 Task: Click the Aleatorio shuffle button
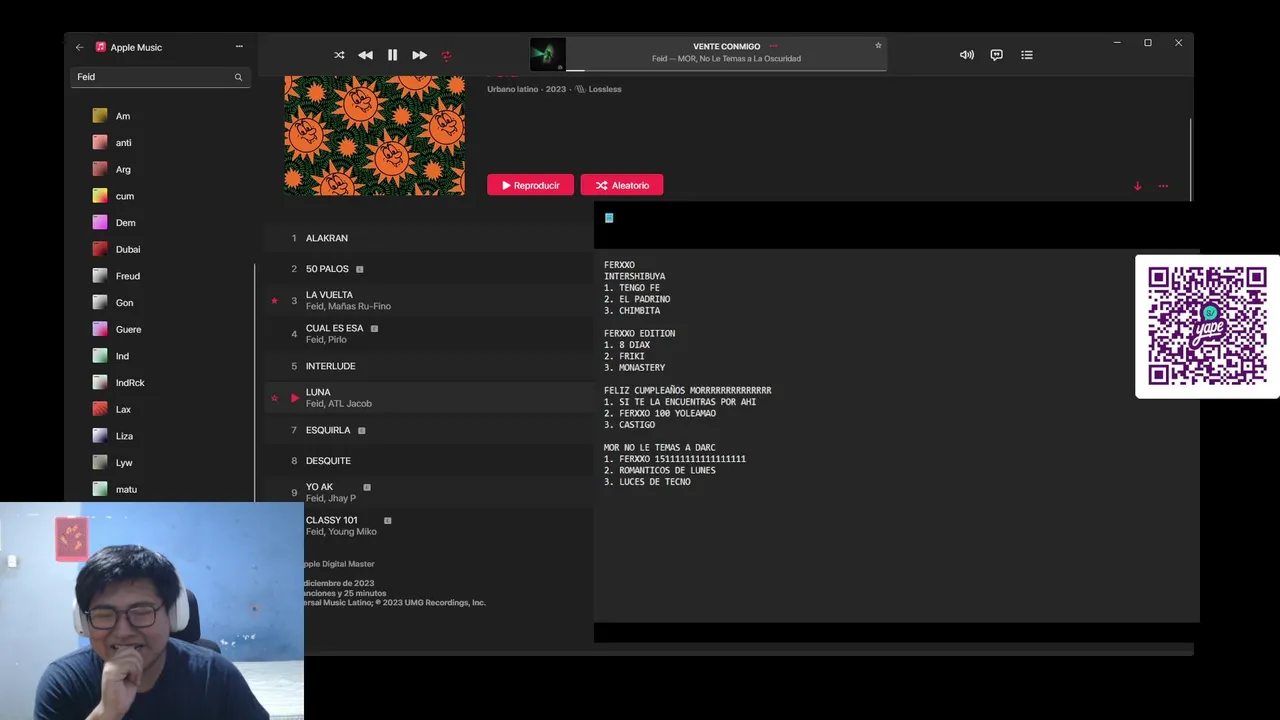[x=621, y=185]
